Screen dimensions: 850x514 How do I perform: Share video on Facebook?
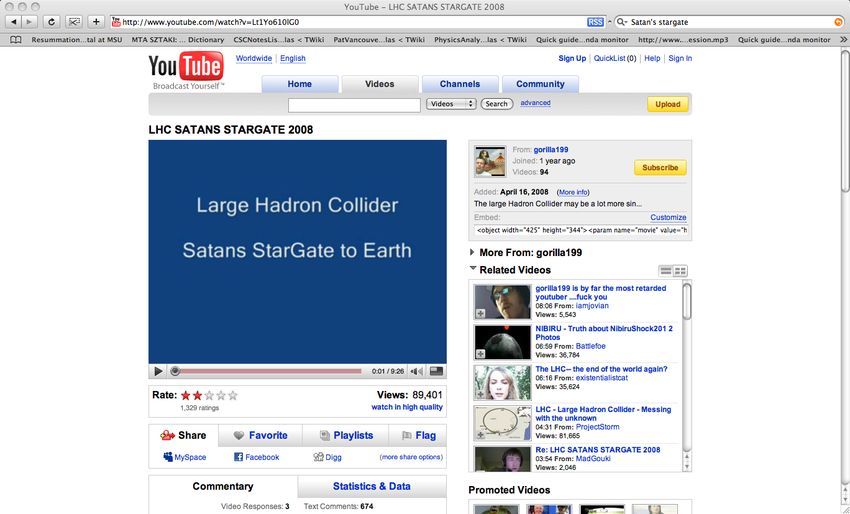pos(256,457)
